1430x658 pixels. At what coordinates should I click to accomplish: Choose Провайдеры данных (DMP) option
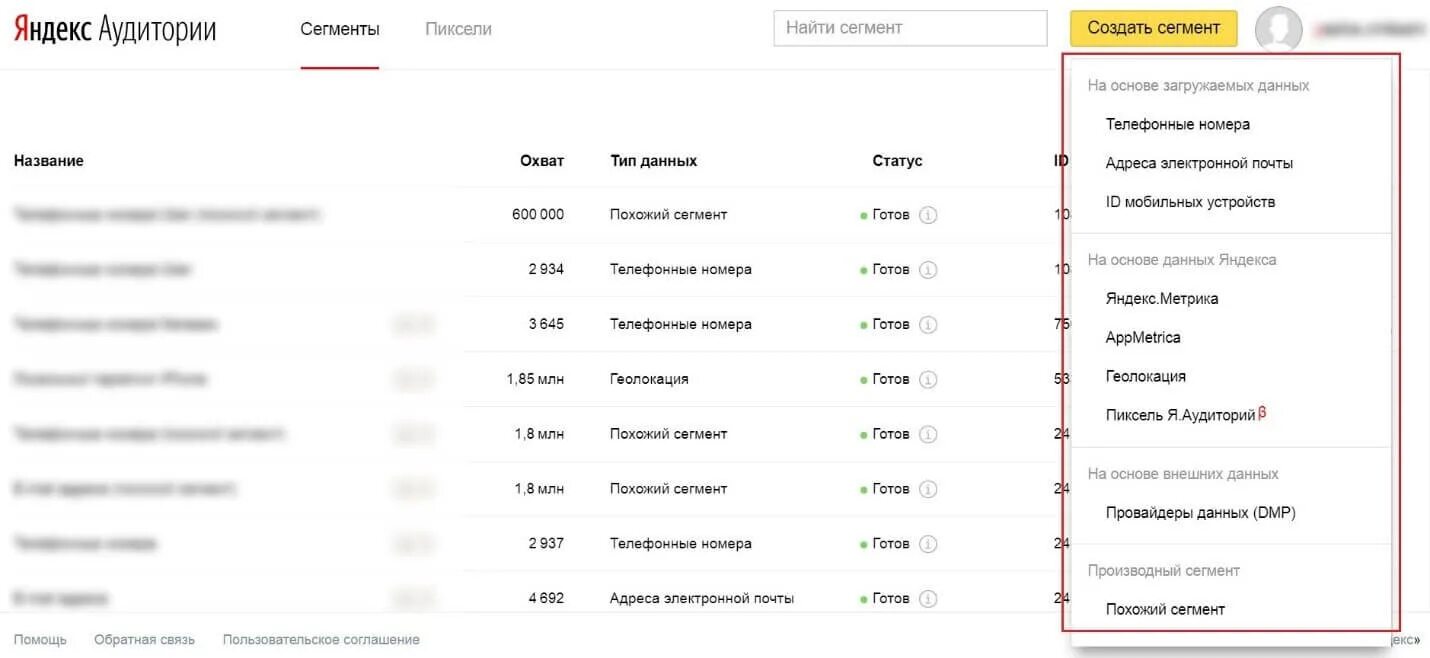click(1200, 513)
